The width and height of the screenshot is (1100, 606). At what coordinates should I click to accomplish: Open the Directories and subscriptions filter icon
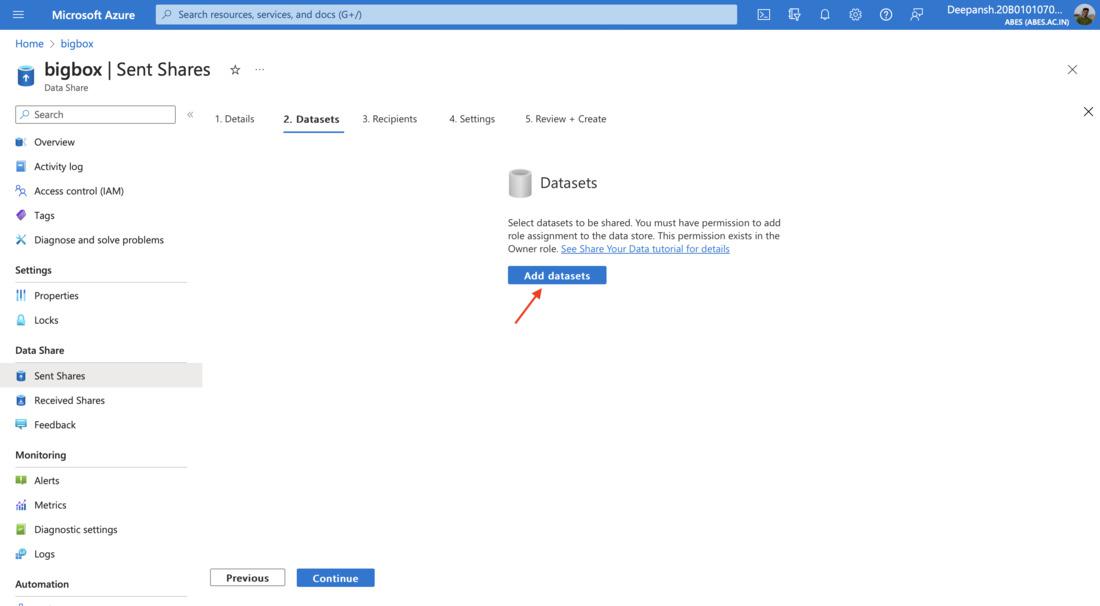(794, 14)
